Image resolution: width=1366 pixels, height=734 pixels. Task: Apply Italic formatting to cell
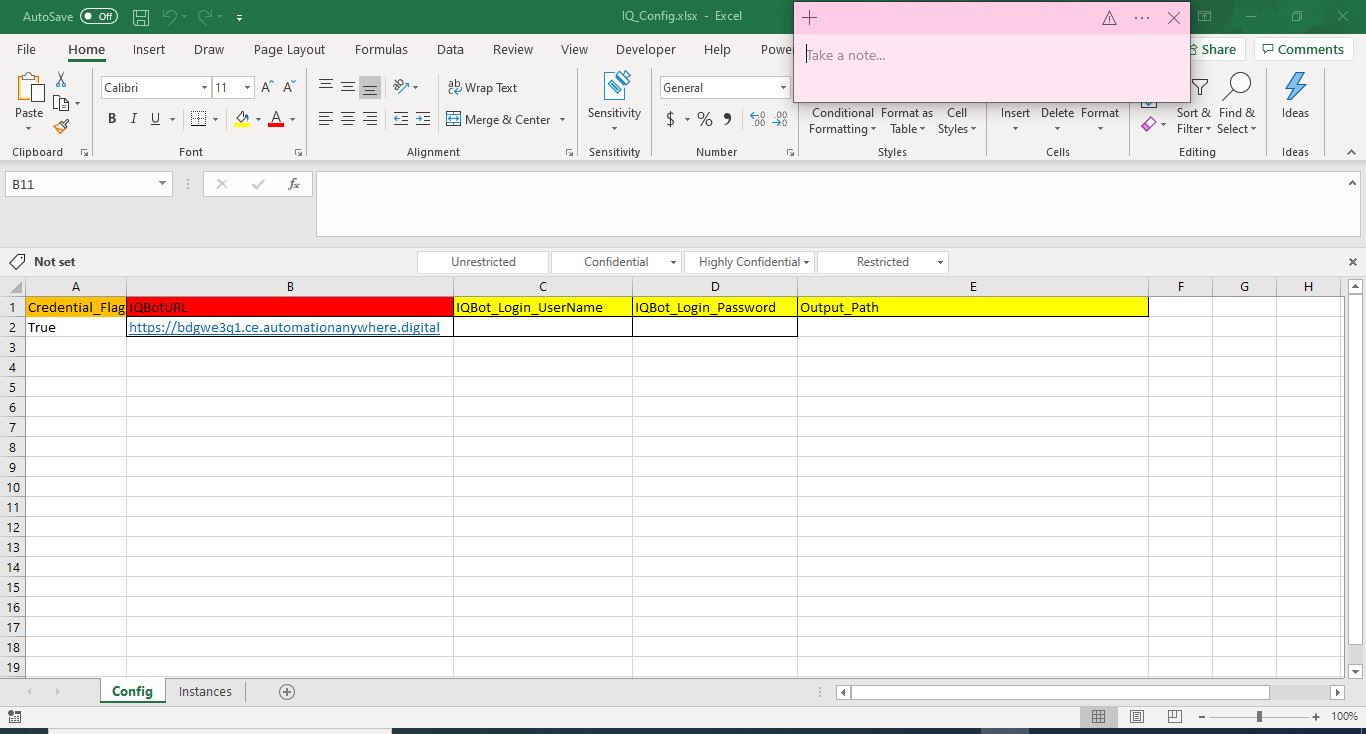click(x=133, y=119)
